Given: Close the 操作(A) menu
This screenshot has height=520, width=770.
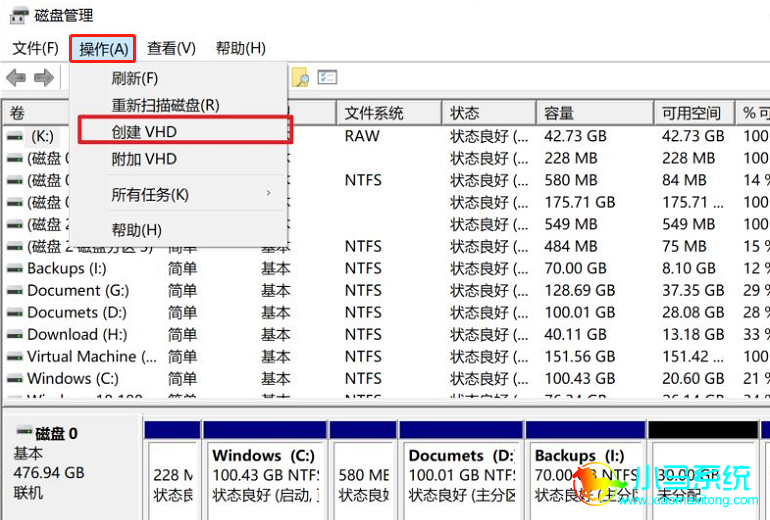Looking at the screenshot, I should tap(103, 49).
